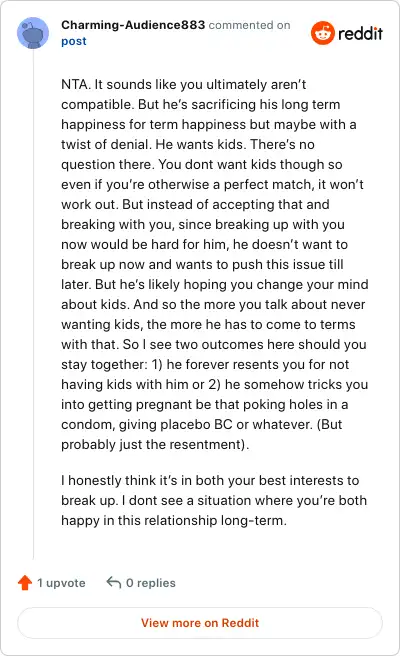Click the line beginning "stay together: 1)"
The width and height of the screenshot is (400, 656).
pyautogui.click(x=205, y=364)
